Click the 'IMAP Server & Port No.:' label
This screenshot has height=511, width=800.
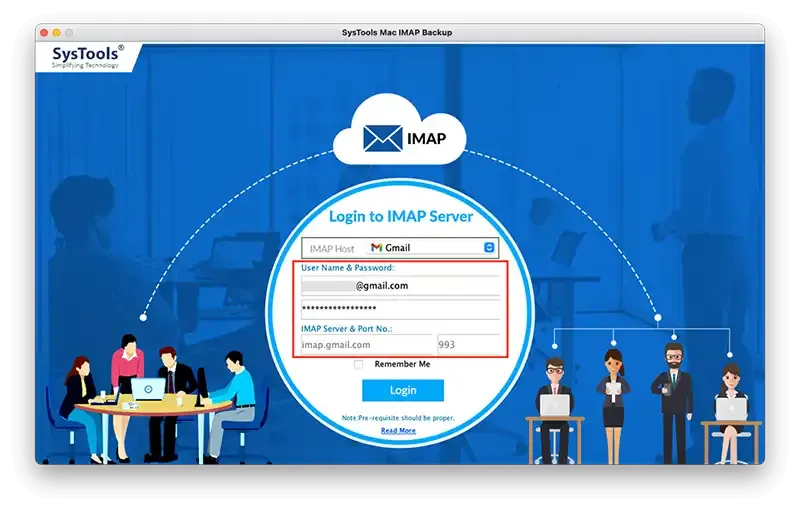pos(347,329)
